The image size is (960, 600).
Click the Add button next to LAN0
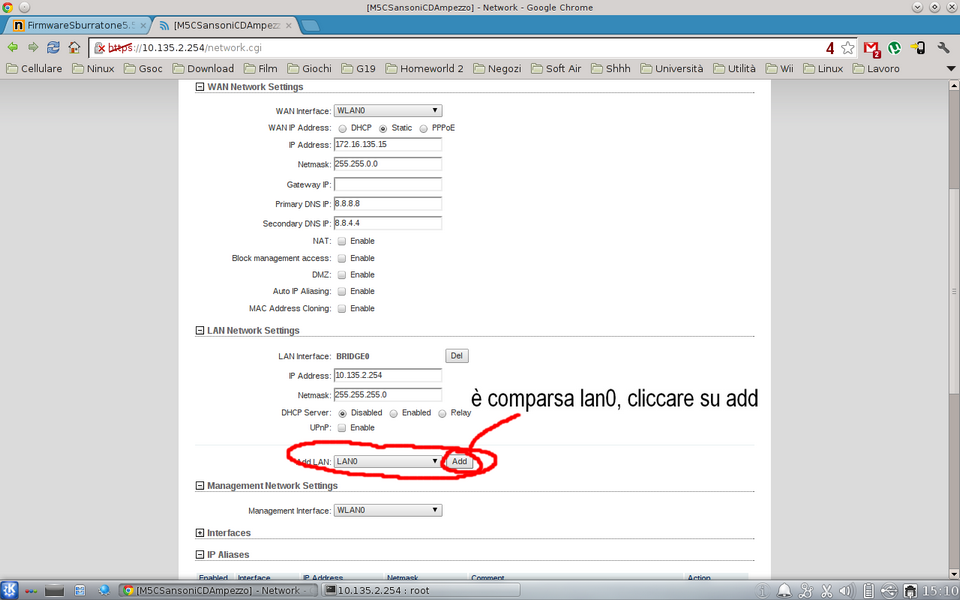click(459, 461)
